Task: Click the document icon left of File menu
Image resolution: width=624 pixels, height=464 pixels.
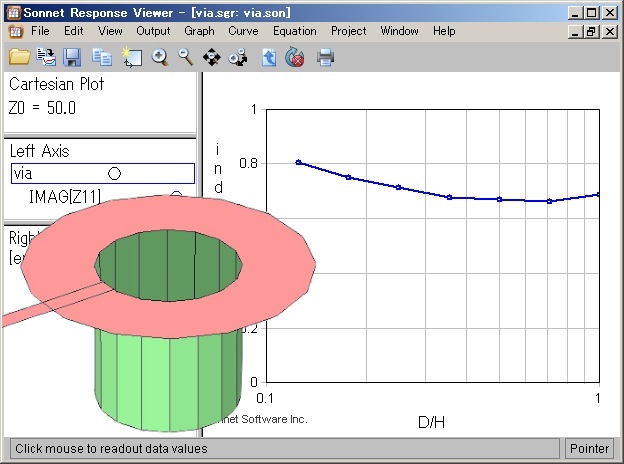Action: (x=16, y=31)
